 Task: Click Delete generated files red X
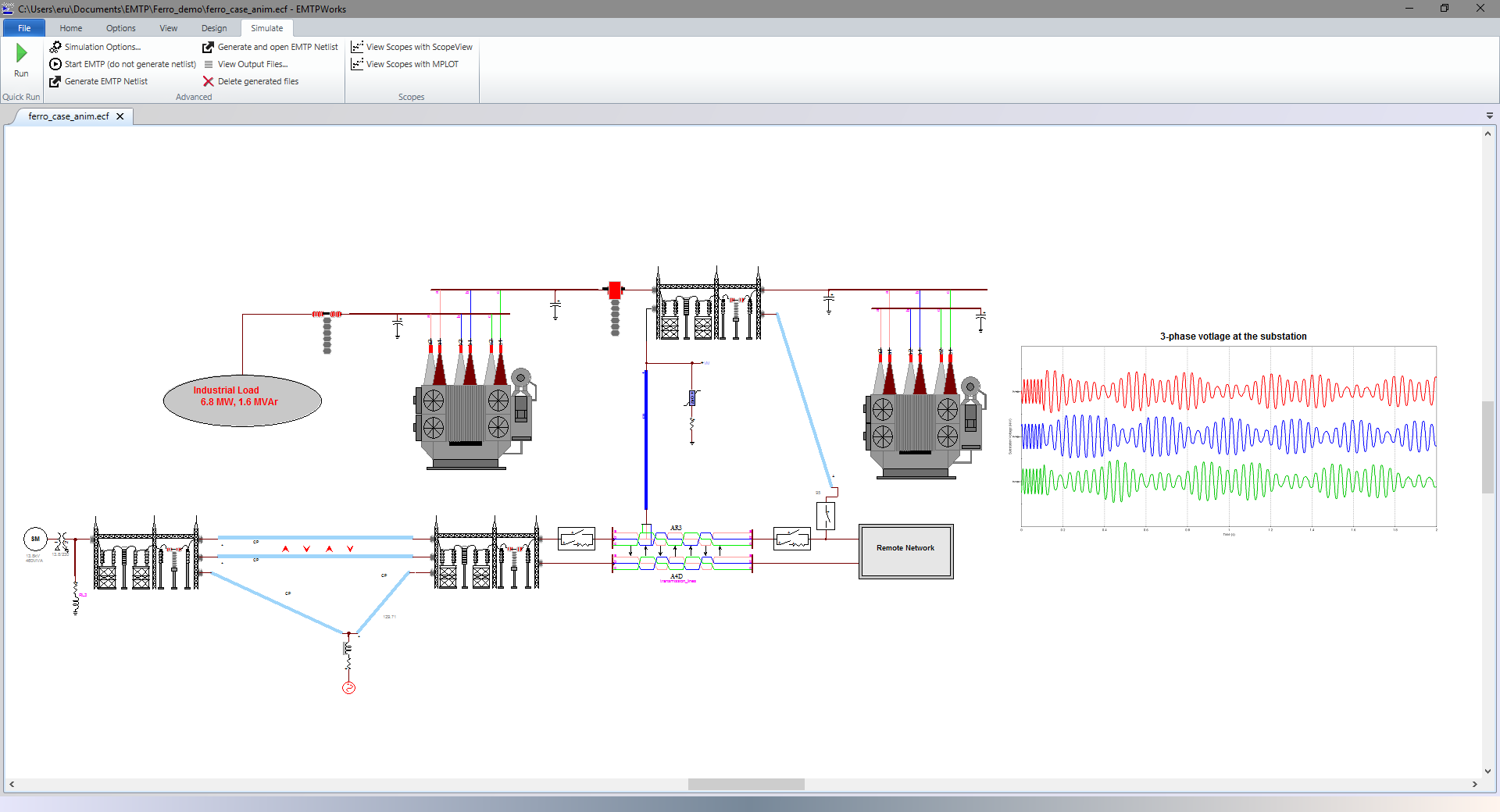(209, 81)
